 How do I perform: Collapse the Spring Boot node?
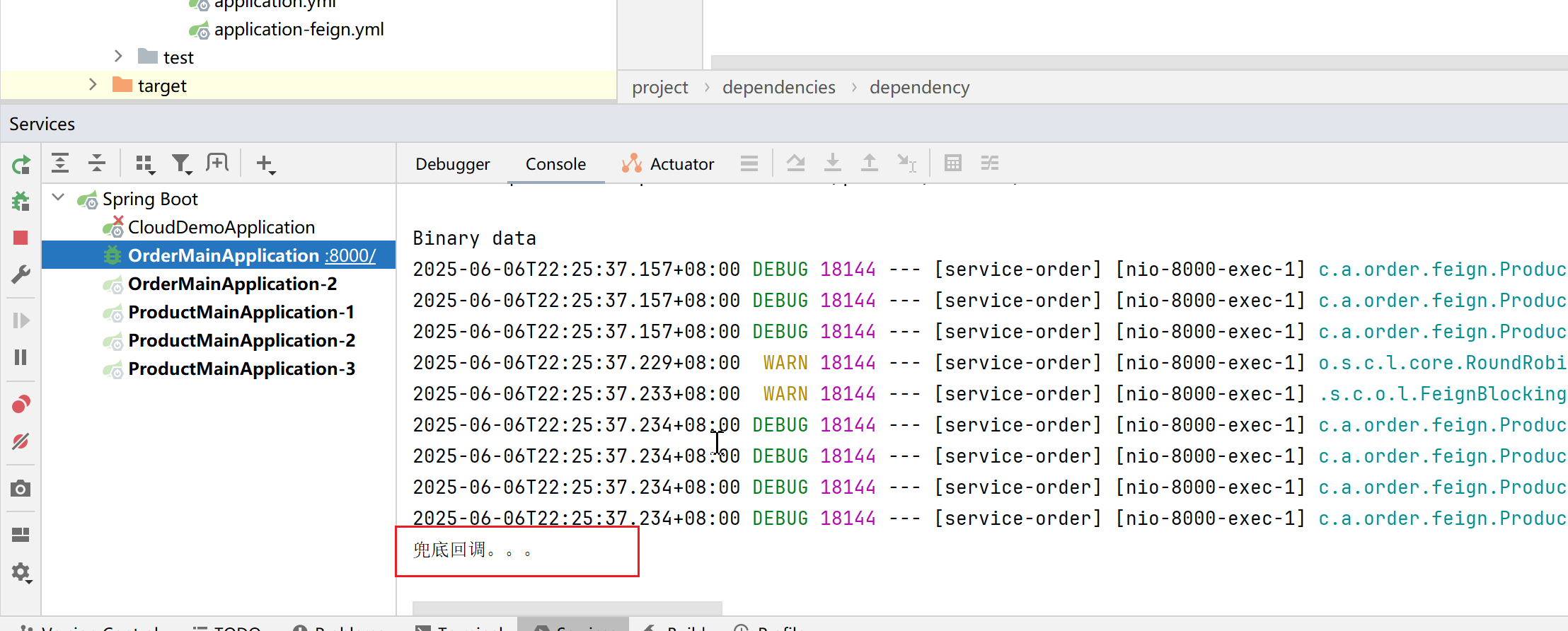pos(59,198)
